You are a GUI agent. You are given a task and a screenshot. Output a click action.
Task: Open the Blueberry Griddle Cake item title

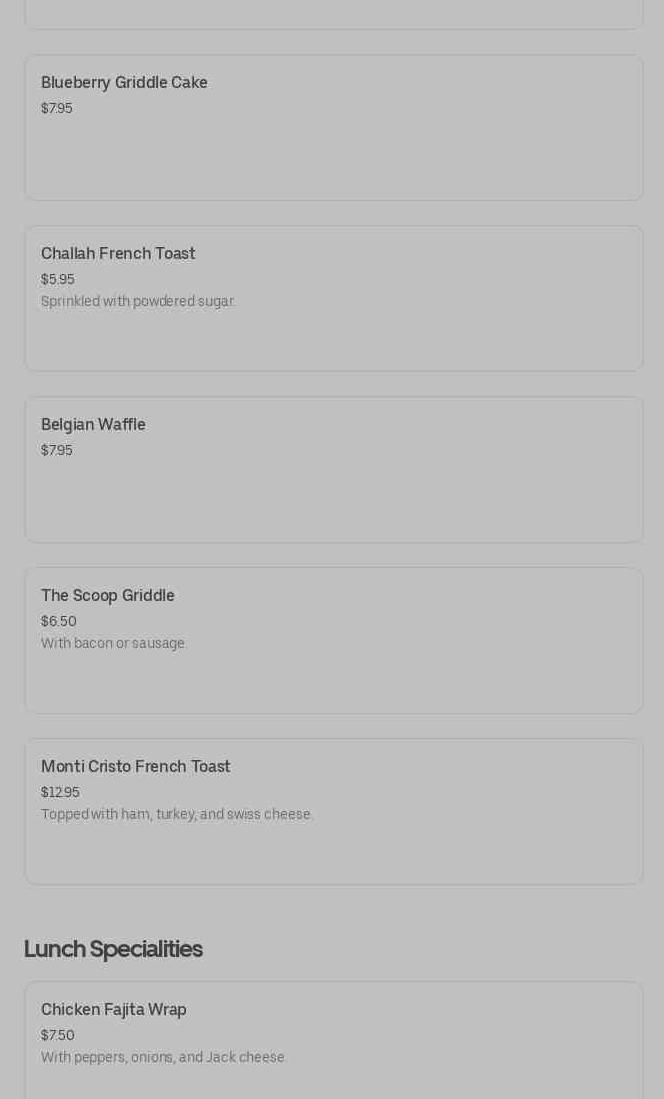point(124,83)
